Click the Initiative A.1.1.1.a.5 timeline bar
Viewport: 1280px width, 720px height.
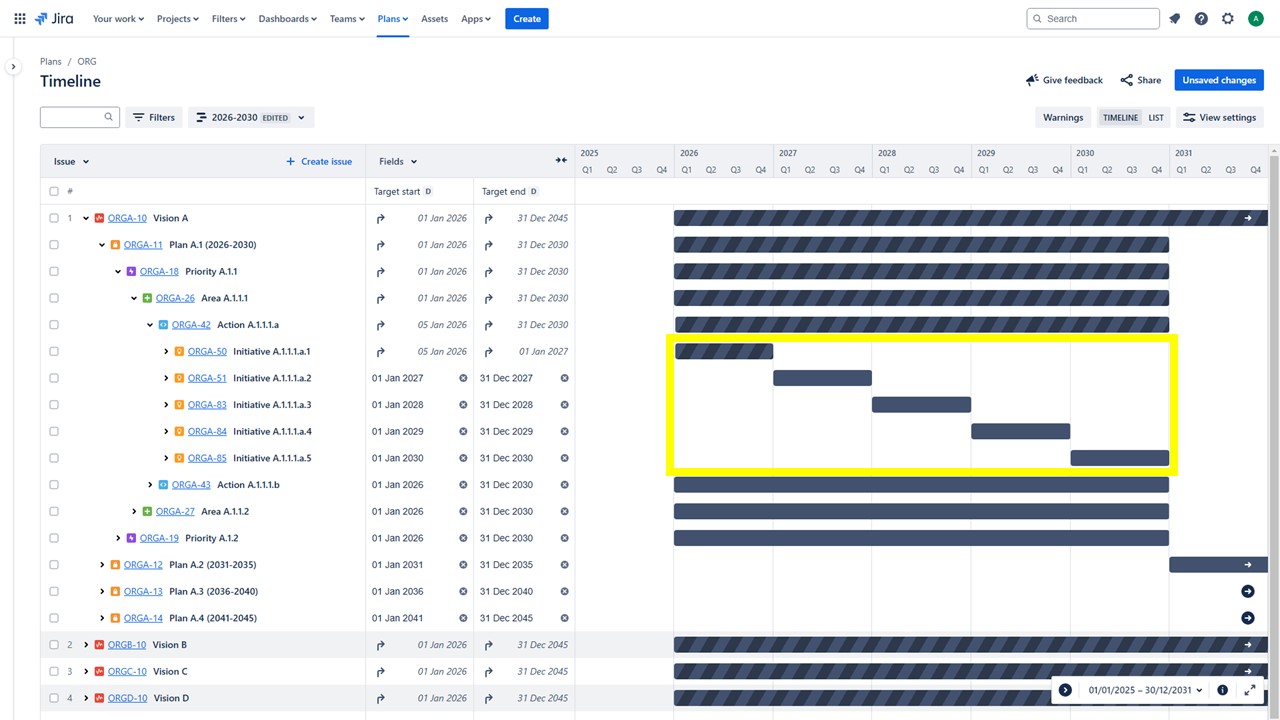[1120, 458]
